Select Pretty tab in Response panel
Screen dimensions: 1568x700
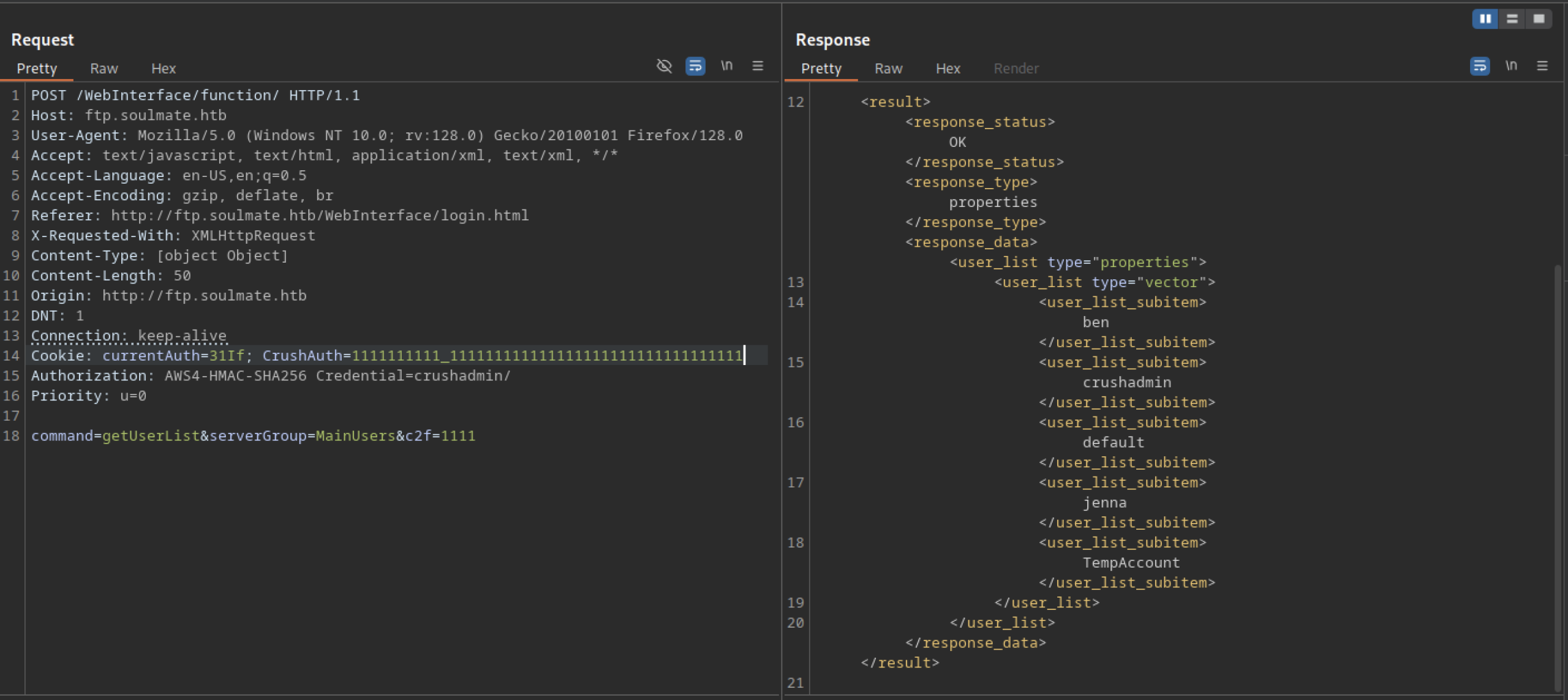tap(821, 69)
